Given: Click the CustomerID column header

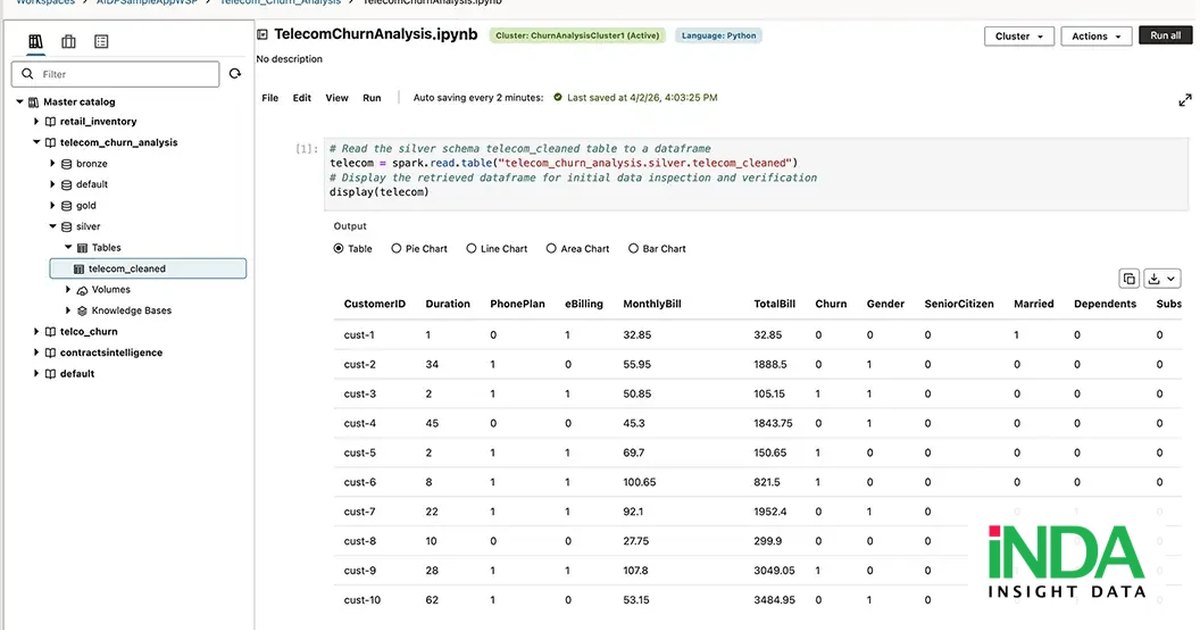Looking at the screenshot, I should pyautogui.click(x=375, y=304).
